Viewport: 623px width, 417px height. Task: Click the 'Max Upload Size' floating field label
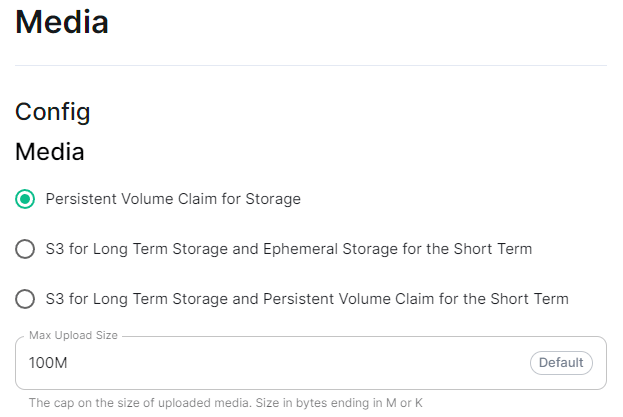tap(74, 335)
